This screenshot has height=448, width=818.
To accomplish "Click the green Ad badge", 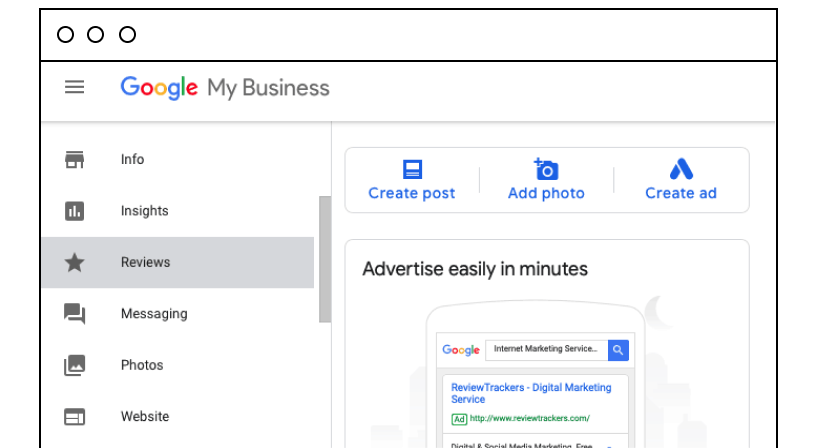I will point(459,419).
